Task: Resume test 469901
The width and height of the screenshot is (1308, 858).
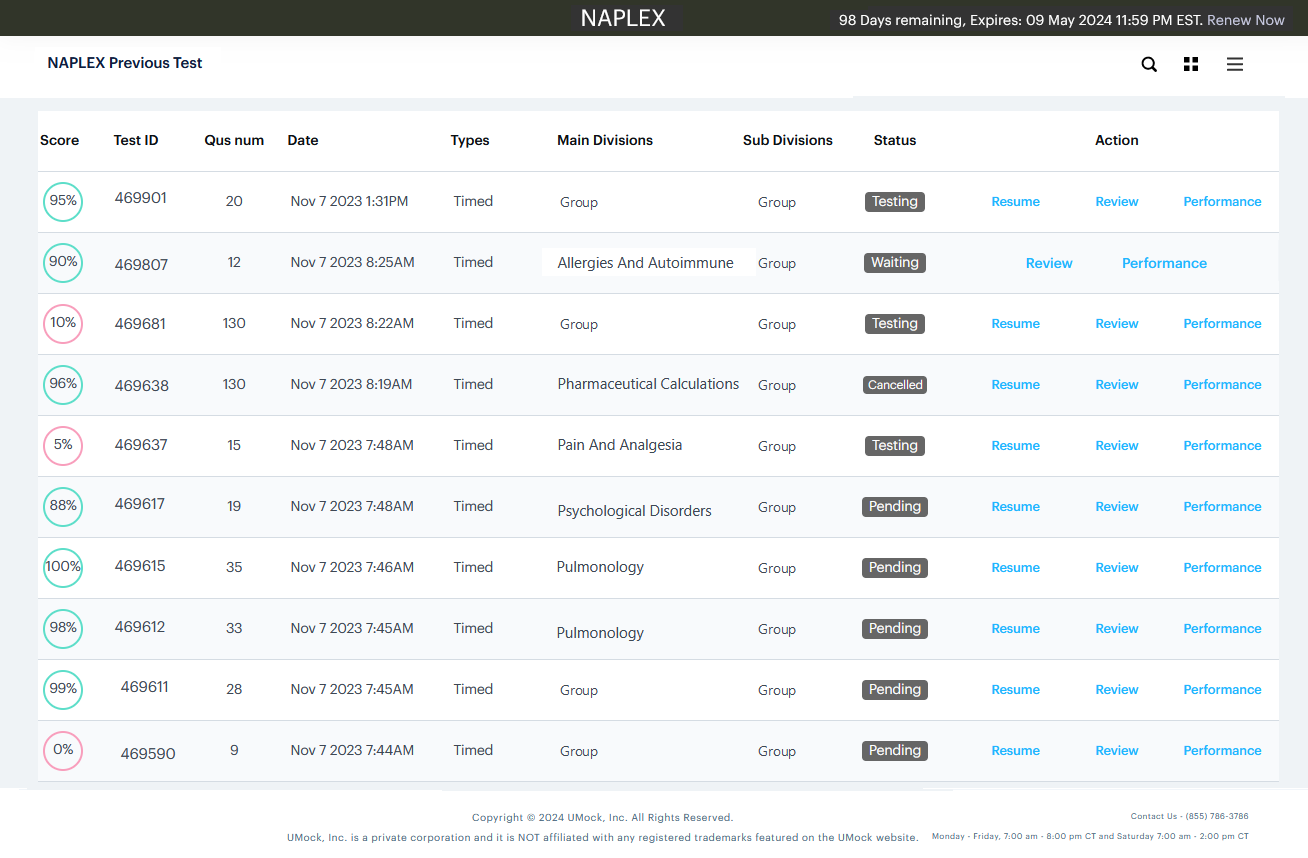Action: click(1016, 202)
